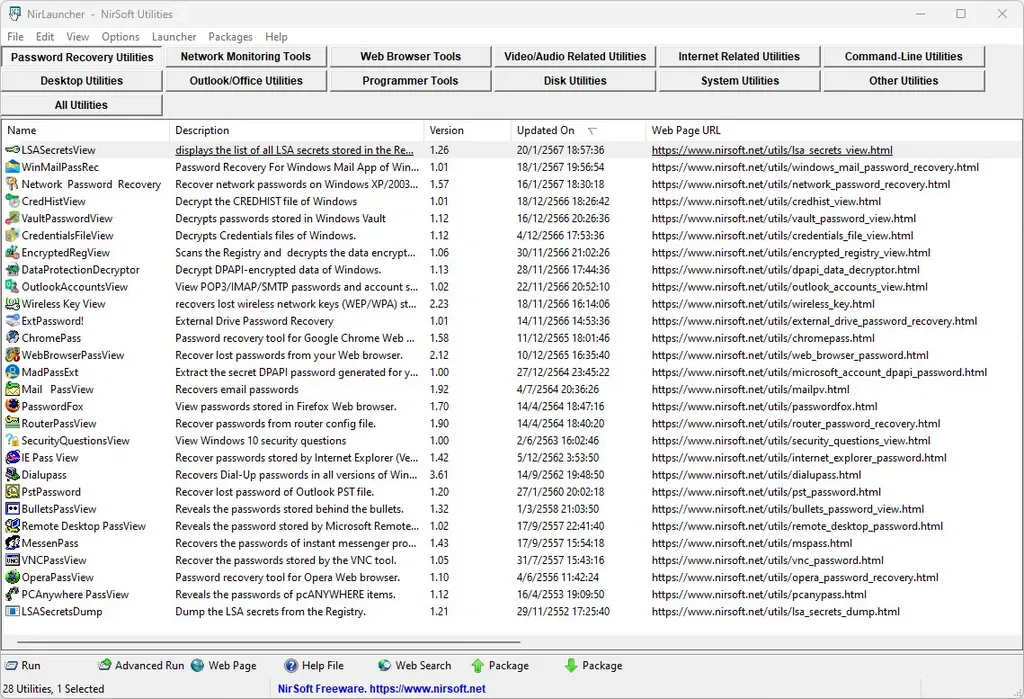Click the VNCPassView icon
This screenshot has height=699, width=1024.
pyautogui.click(x=12, y=561)
